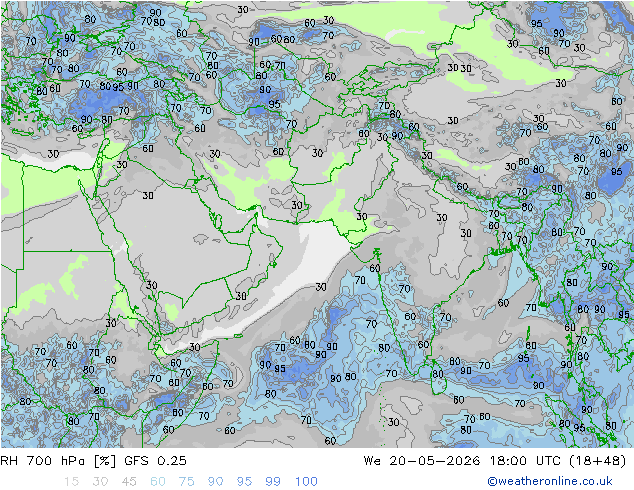Click the GFS 0.25 model label
Image resolution: width=634 pixels, height=490 pixels.
(155, 460)
